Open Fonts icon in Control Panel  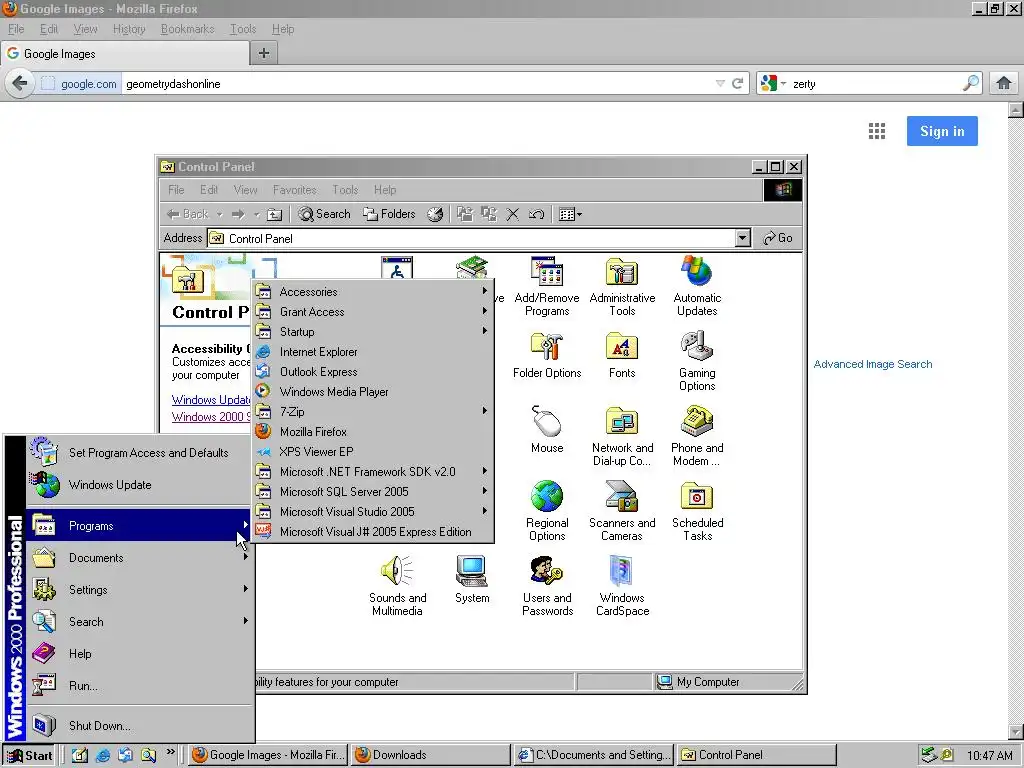click(622, 356)
